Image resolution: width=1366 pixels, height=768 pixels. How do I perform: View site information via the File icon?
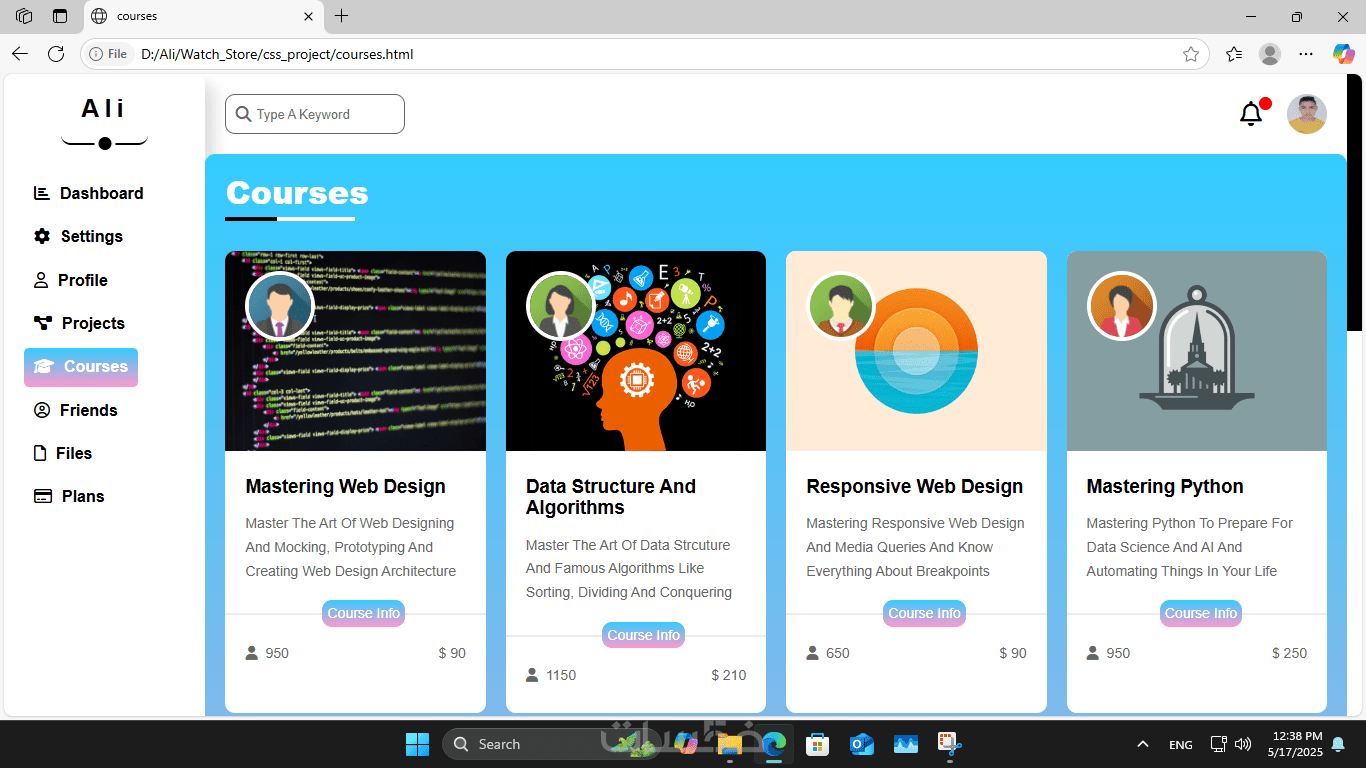(x=109, y=54)
